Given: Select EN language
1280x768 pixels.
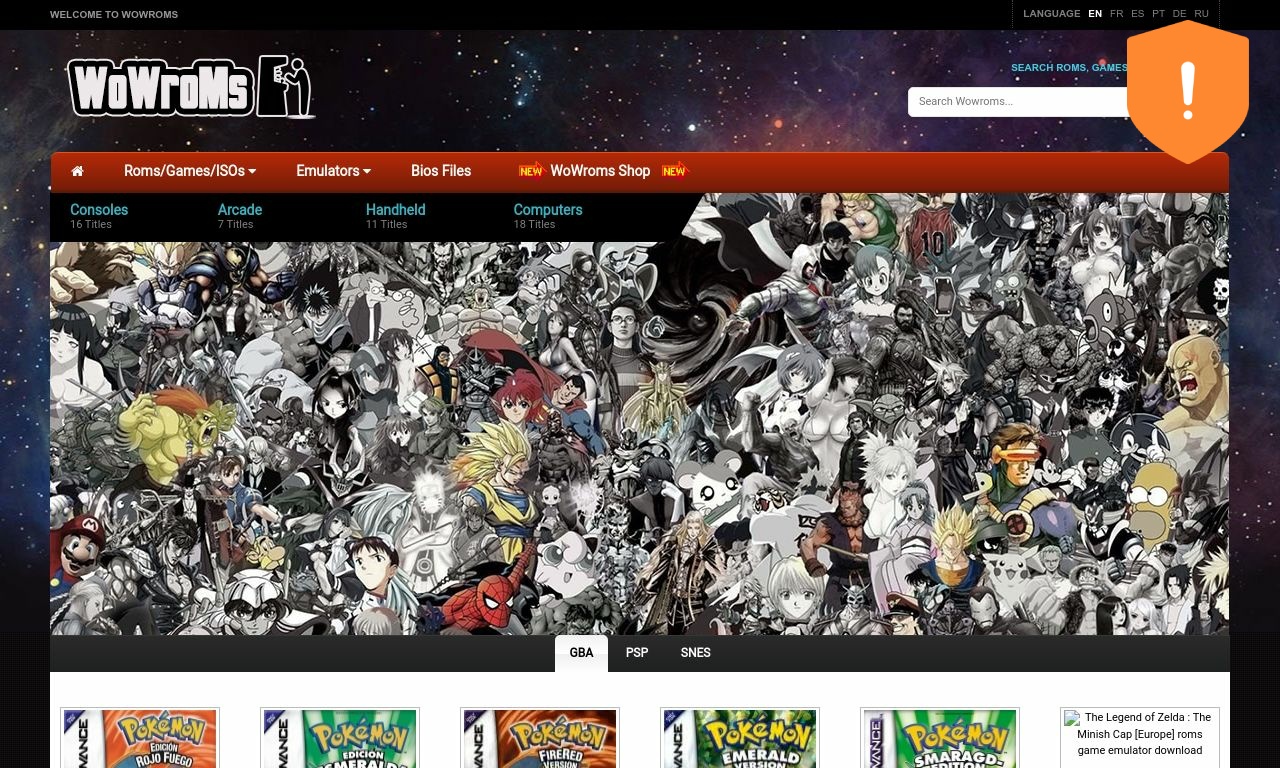Looking at the screenshot, I should (1095, 14).
